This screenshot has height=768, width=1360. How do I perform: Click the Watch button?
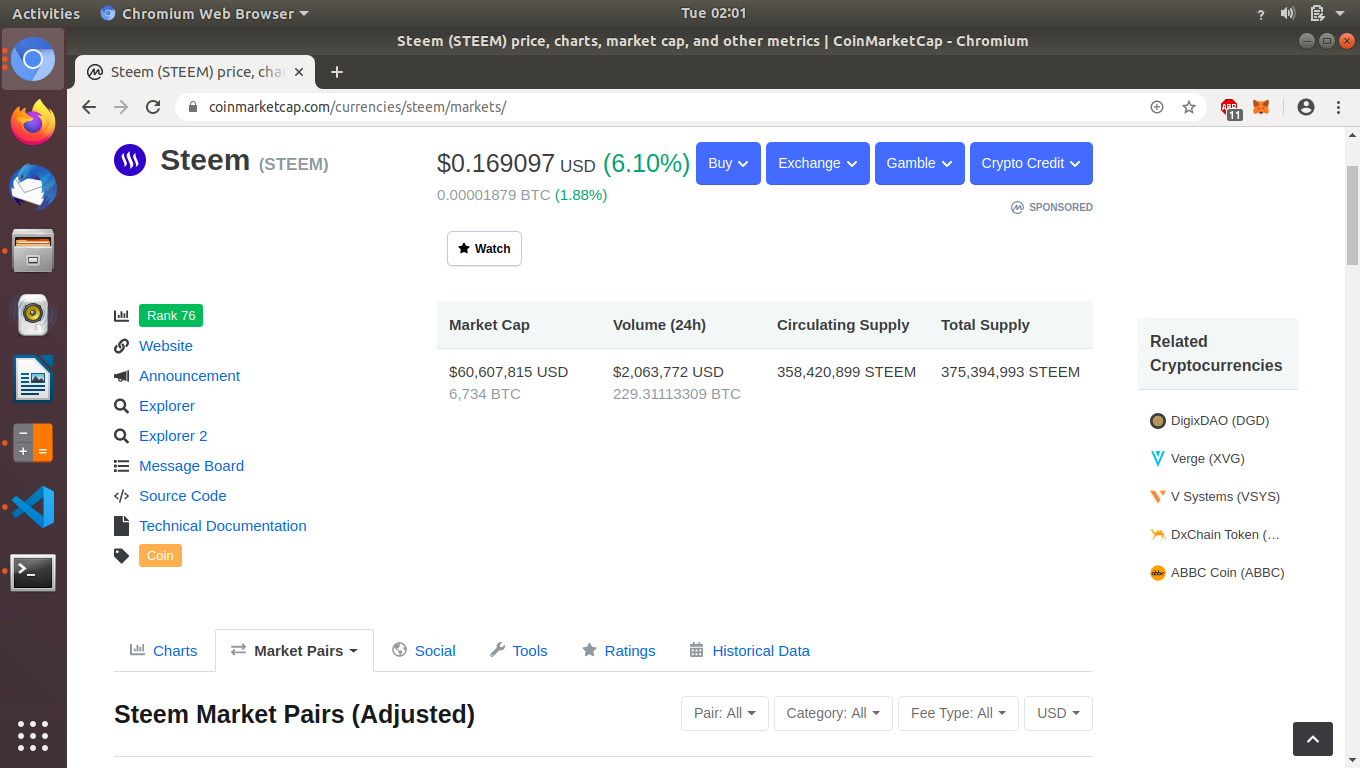pyautogui.click(x=484, y=249)
